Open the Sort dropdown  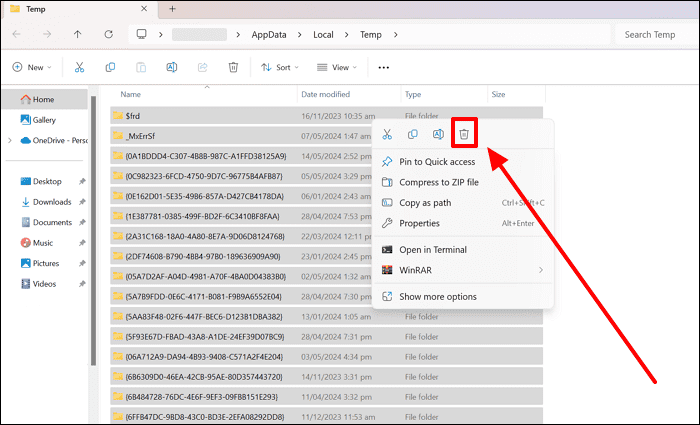tap(276, 68)
